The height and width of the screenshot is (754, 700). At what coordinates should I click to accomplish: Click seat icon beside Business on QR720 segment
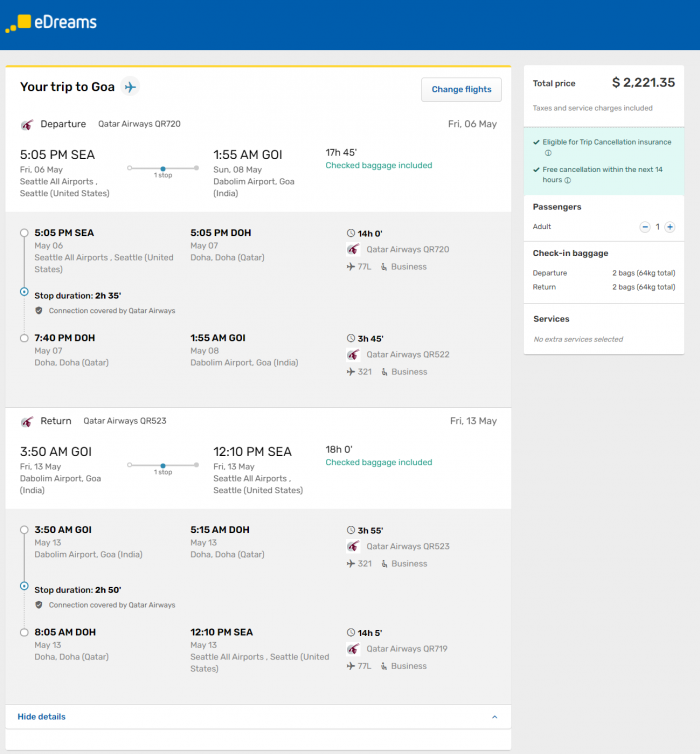(384, 267)
